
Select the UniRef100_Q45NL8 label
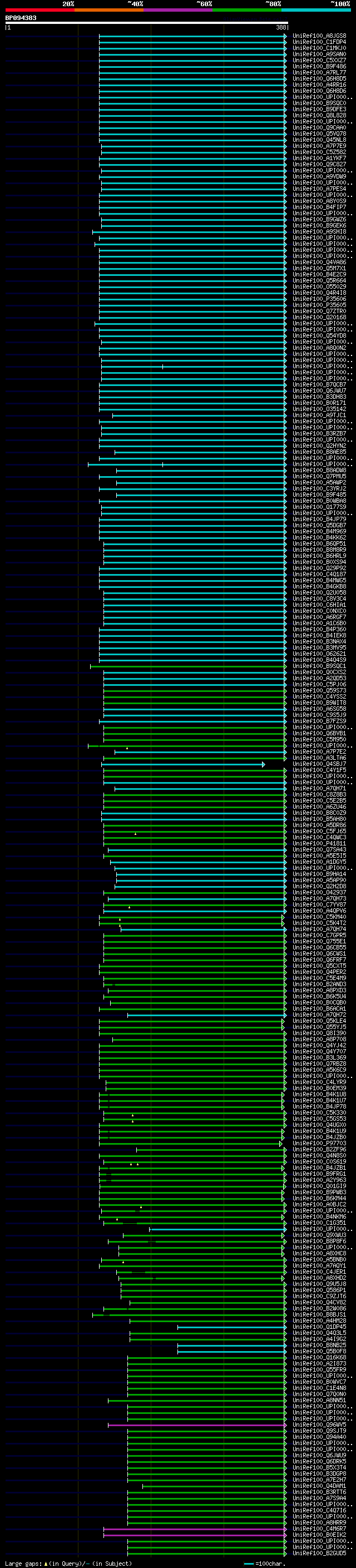[319, 140]
